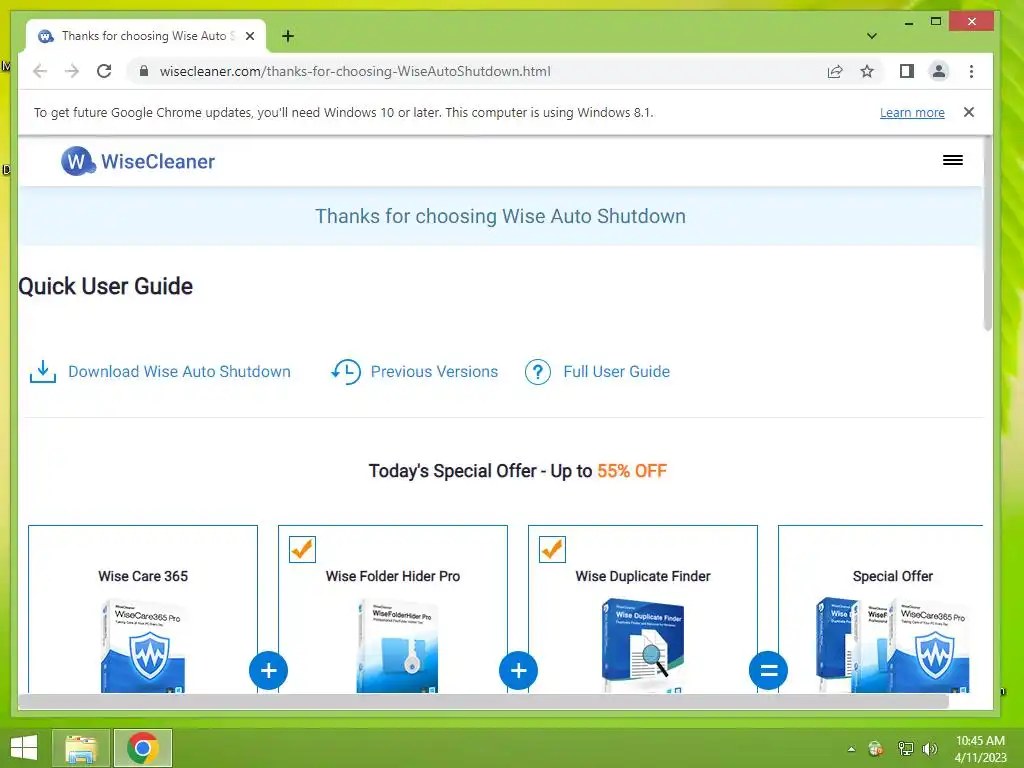Uncheck the Wise Folder Hider Pro checkbox
1024x768 pixels.
302,550
